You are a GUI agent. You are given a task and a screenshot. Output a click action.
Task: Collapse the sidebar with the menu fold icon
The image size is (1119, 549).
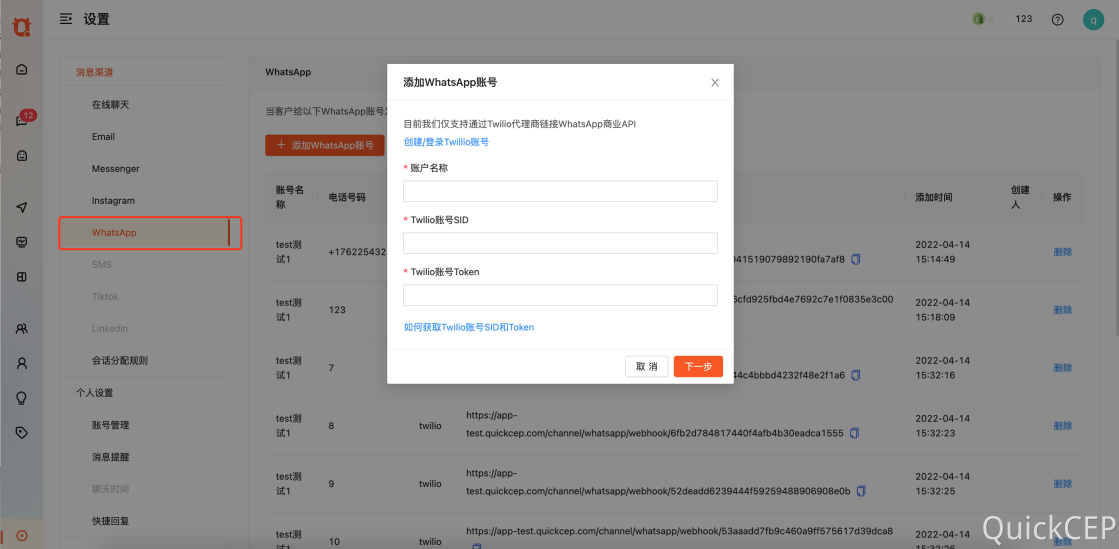[x=66, y=19]
